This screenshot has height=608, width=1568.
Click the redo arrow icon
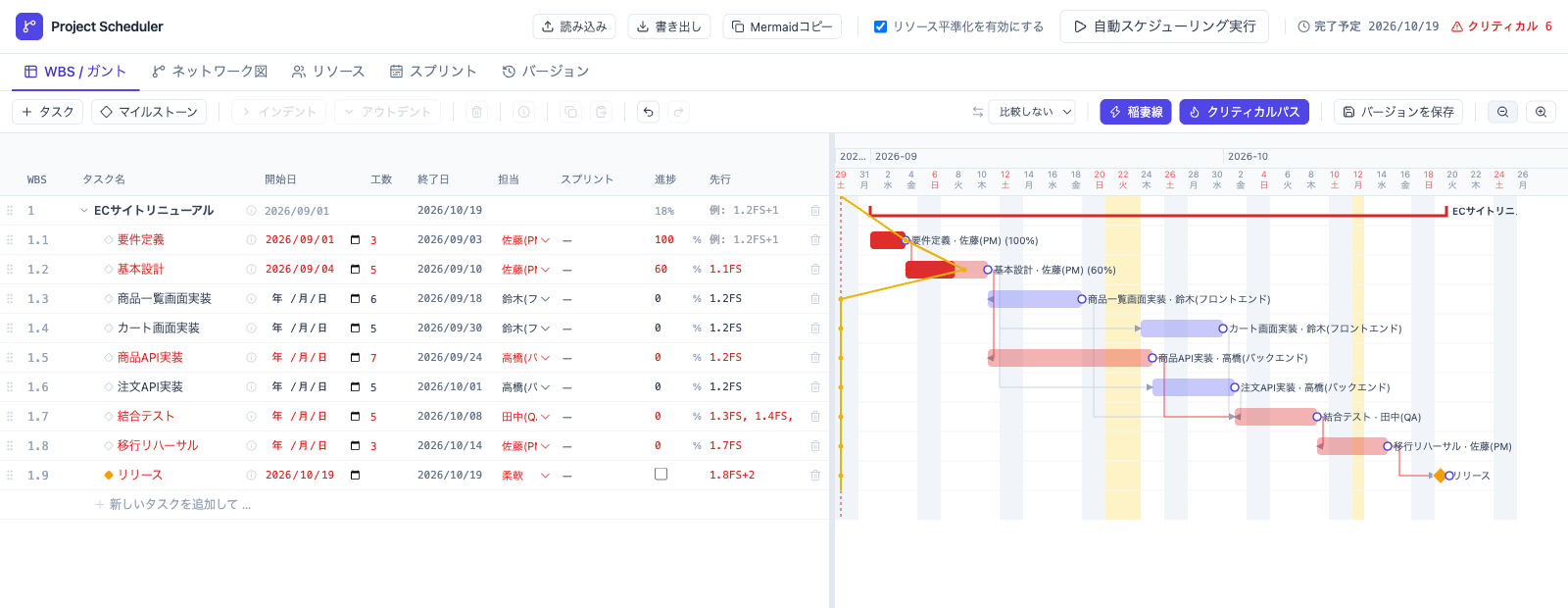[x=679, y=112]
